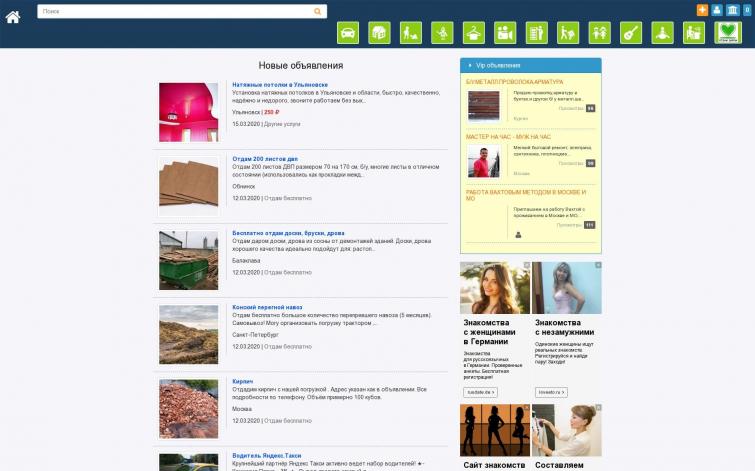Open the car category icon
The width and height of the screenshot is (755, 471).
(348, 33)
